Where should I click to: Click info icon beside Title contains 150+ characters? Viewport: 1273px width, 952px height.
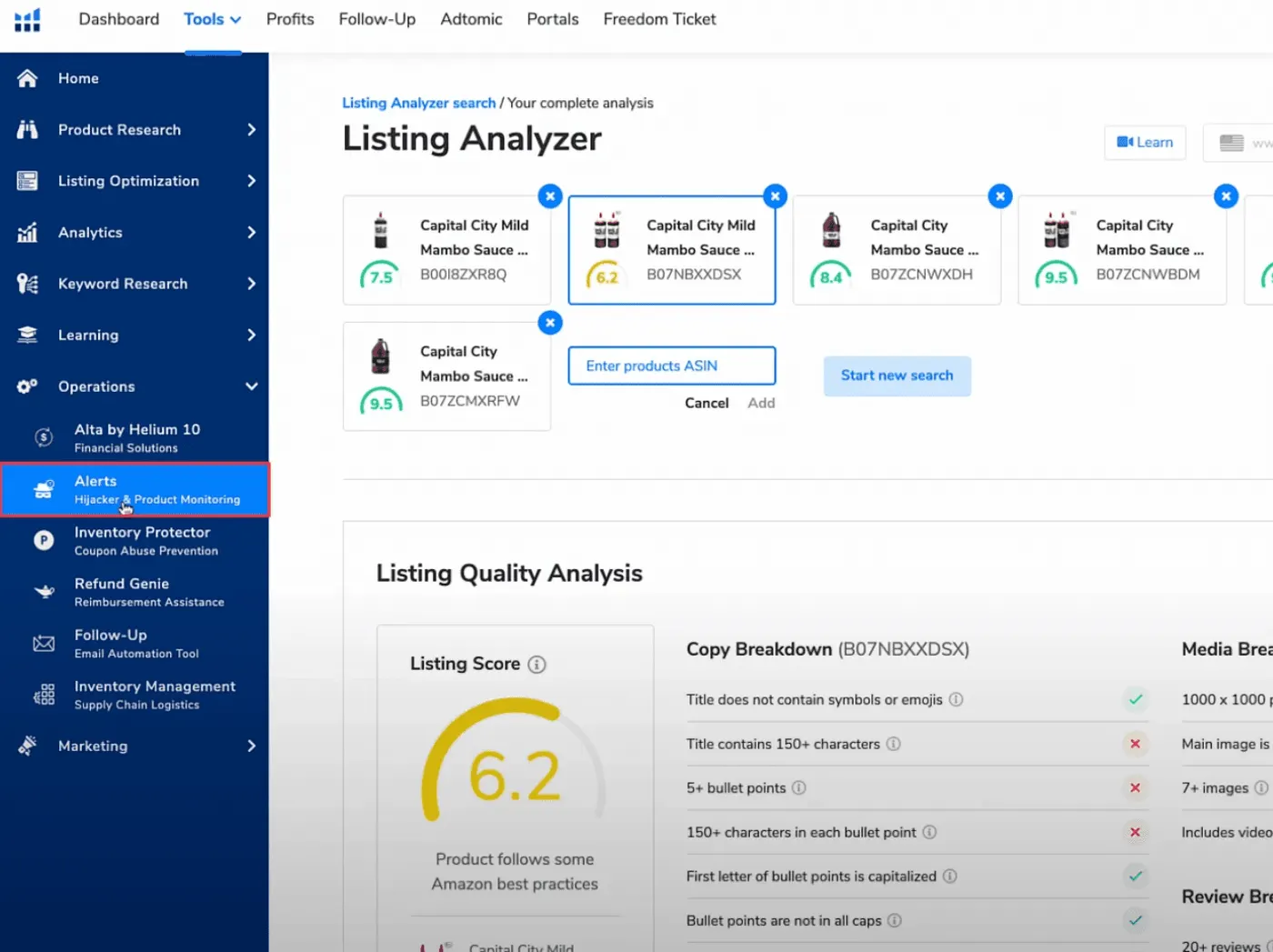[894, 744]
